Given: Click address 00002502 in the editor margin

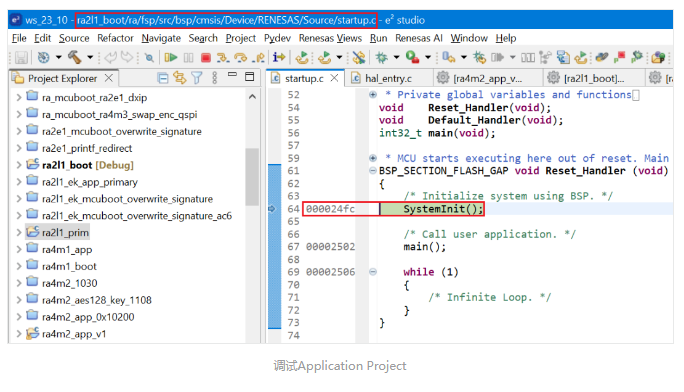Looking at the screenshot, I should point(330,247).
